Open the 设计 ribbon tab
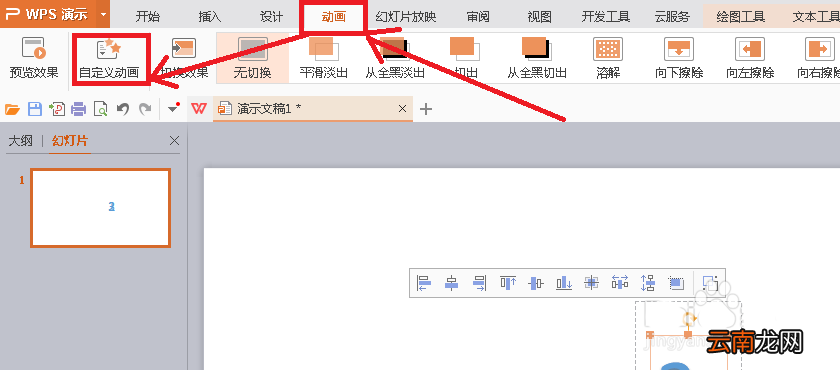840x370 pixels. 272,17
